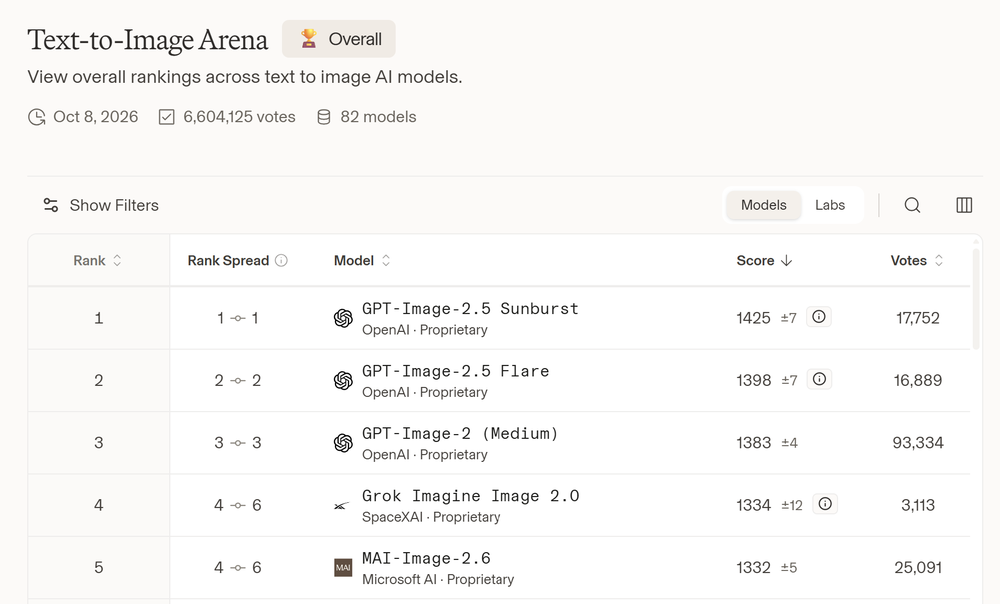This screenshot has width=1000, height=604.
Task: Click score value 1425
Action: [x=753, y=318]
